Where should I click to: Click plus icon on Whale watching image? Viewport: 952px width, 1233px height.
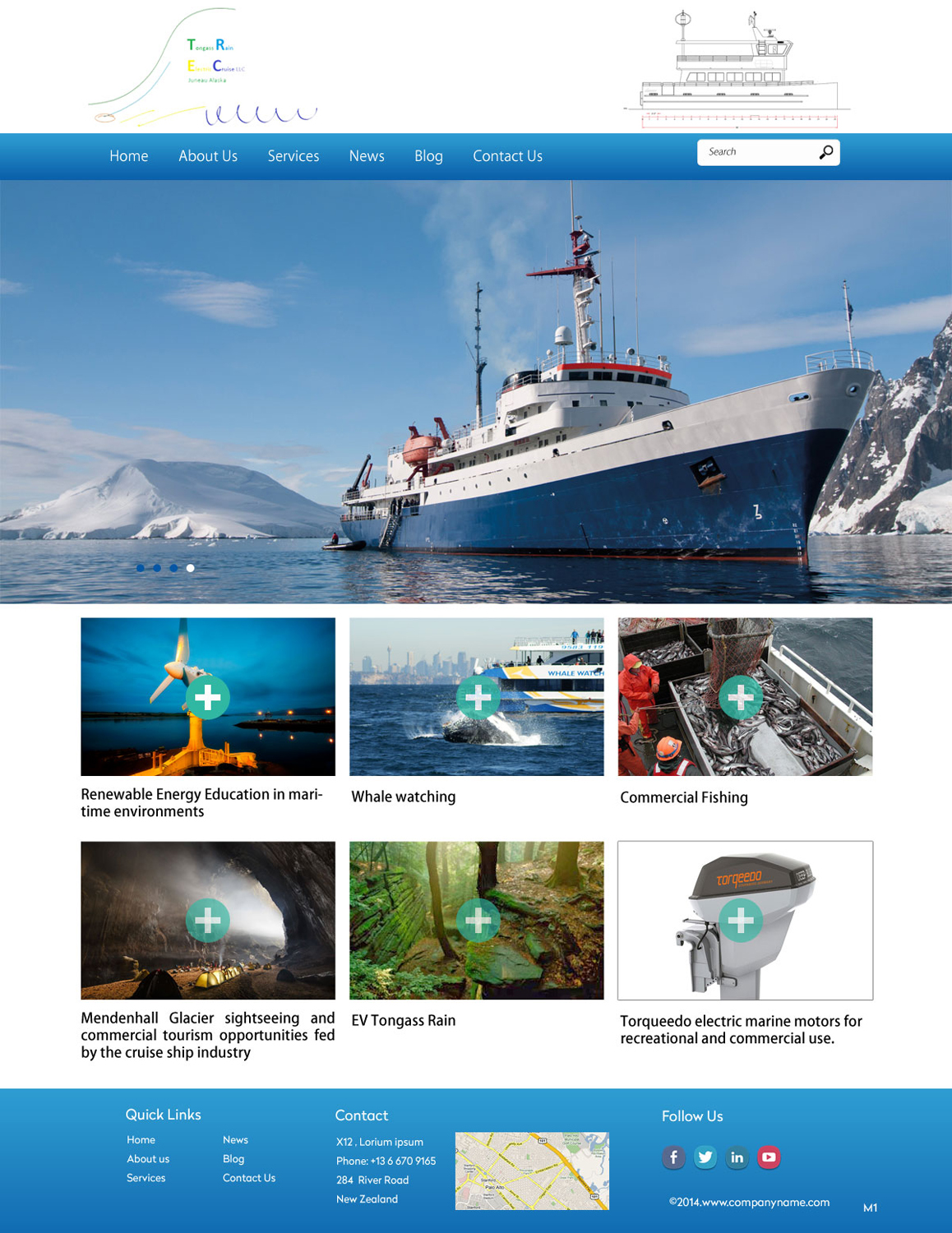tap(478, 698)
